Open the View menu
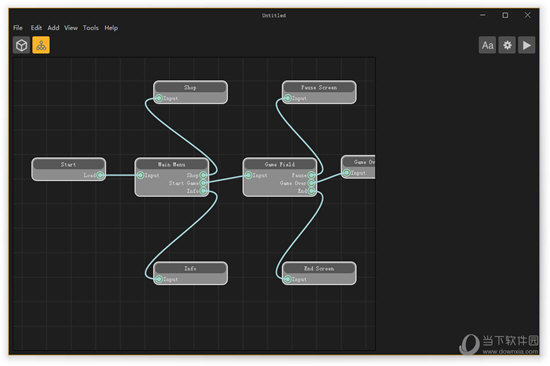Screen dimensions: 550x366 click(71, 28)
